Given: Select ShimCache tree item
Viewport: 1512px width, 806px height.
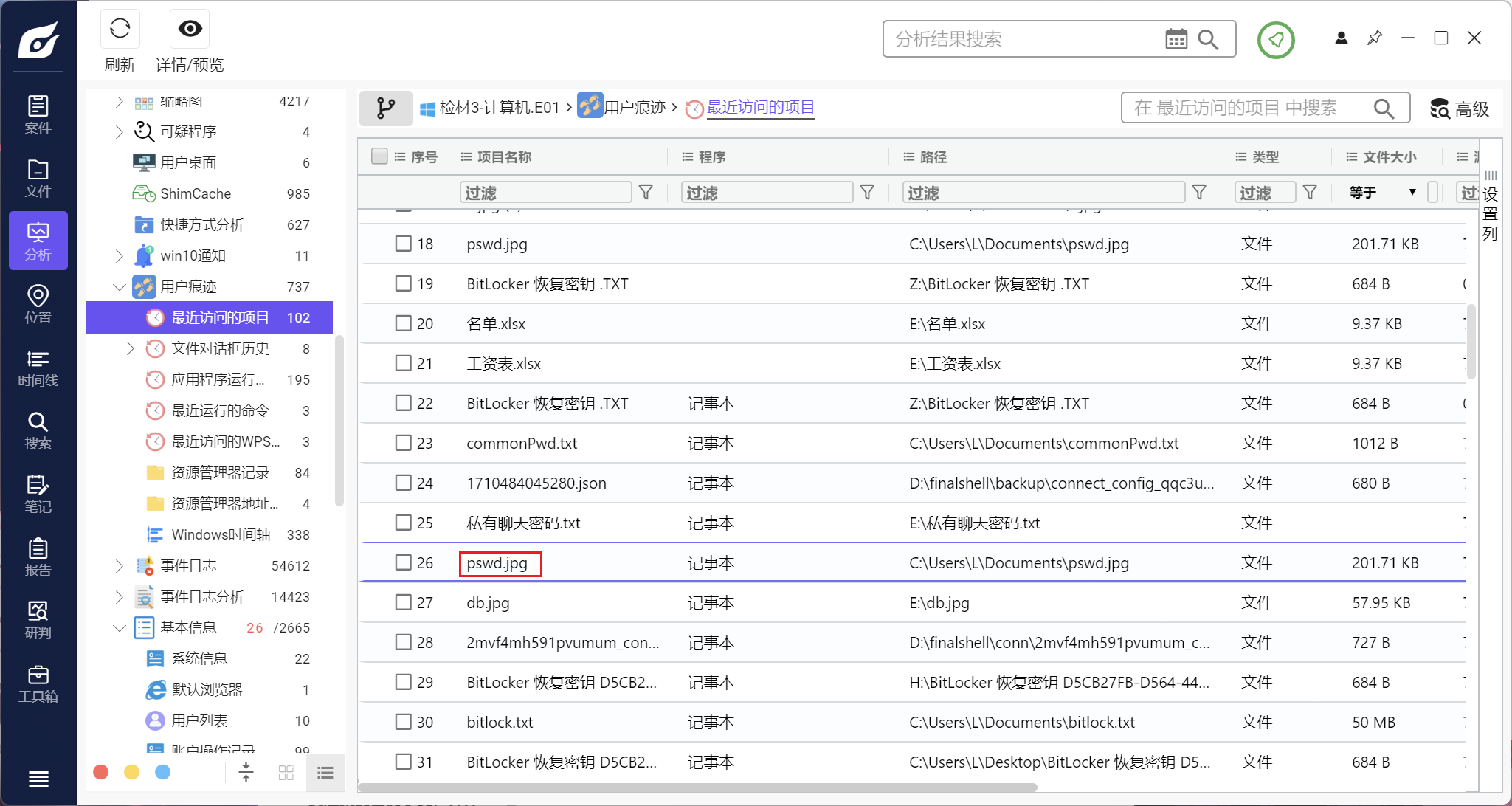Looking at the screenshot, I should click(209, 193).
